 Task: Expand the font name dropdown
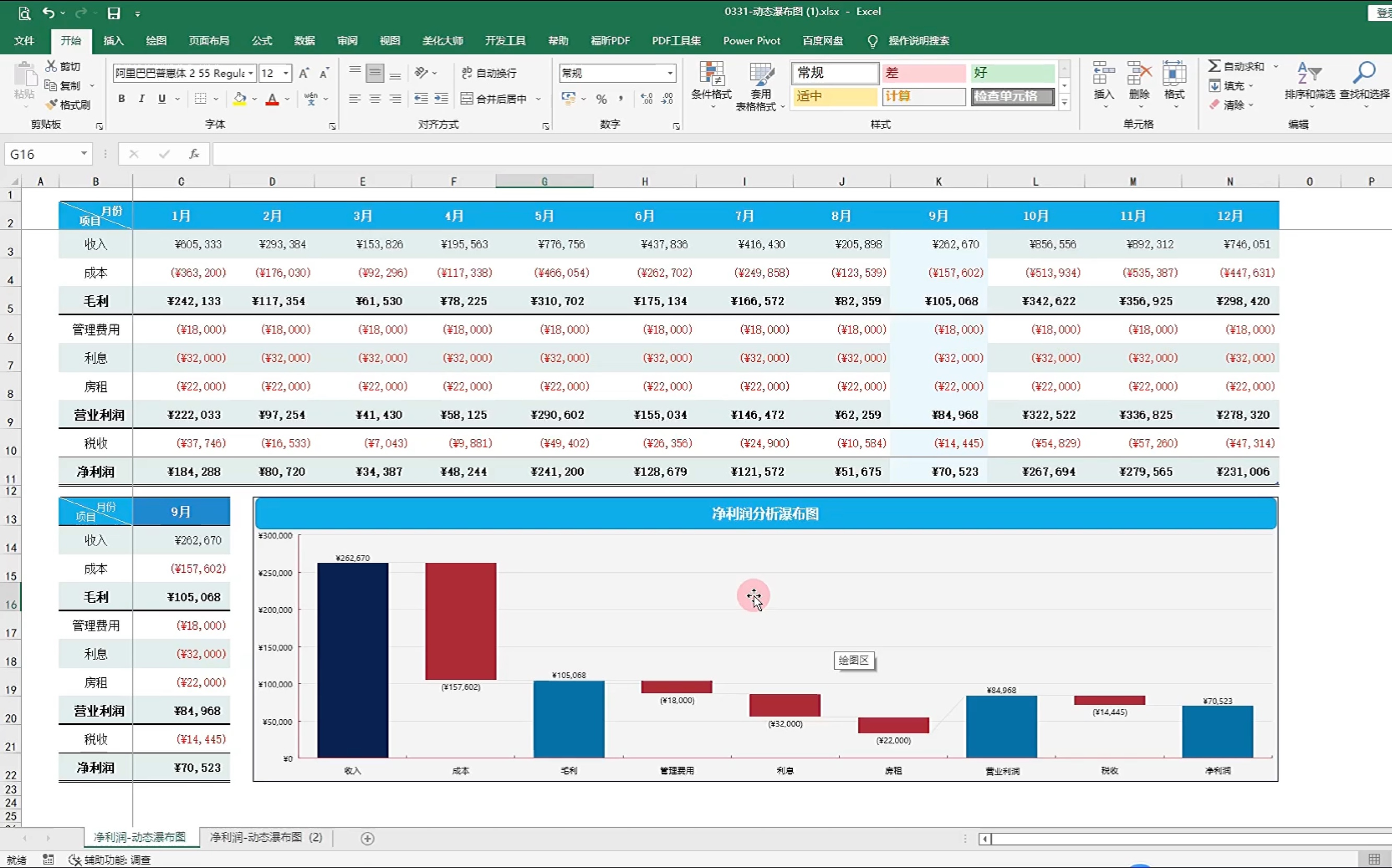point(250,73)
